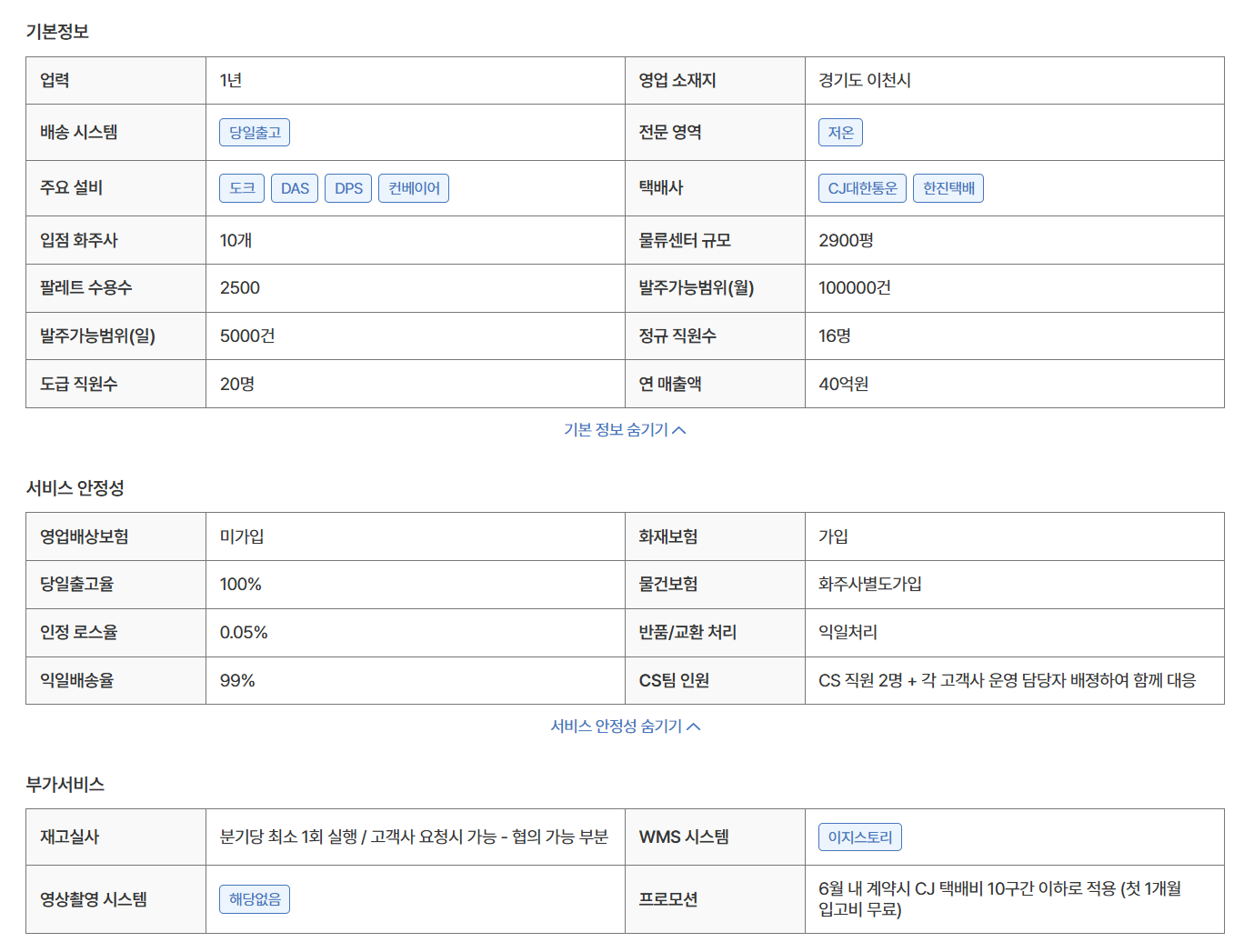This screenshot has height=952, width=1244.
Task: Click the 화주사별도가입 cell
Action: point(870,585)
